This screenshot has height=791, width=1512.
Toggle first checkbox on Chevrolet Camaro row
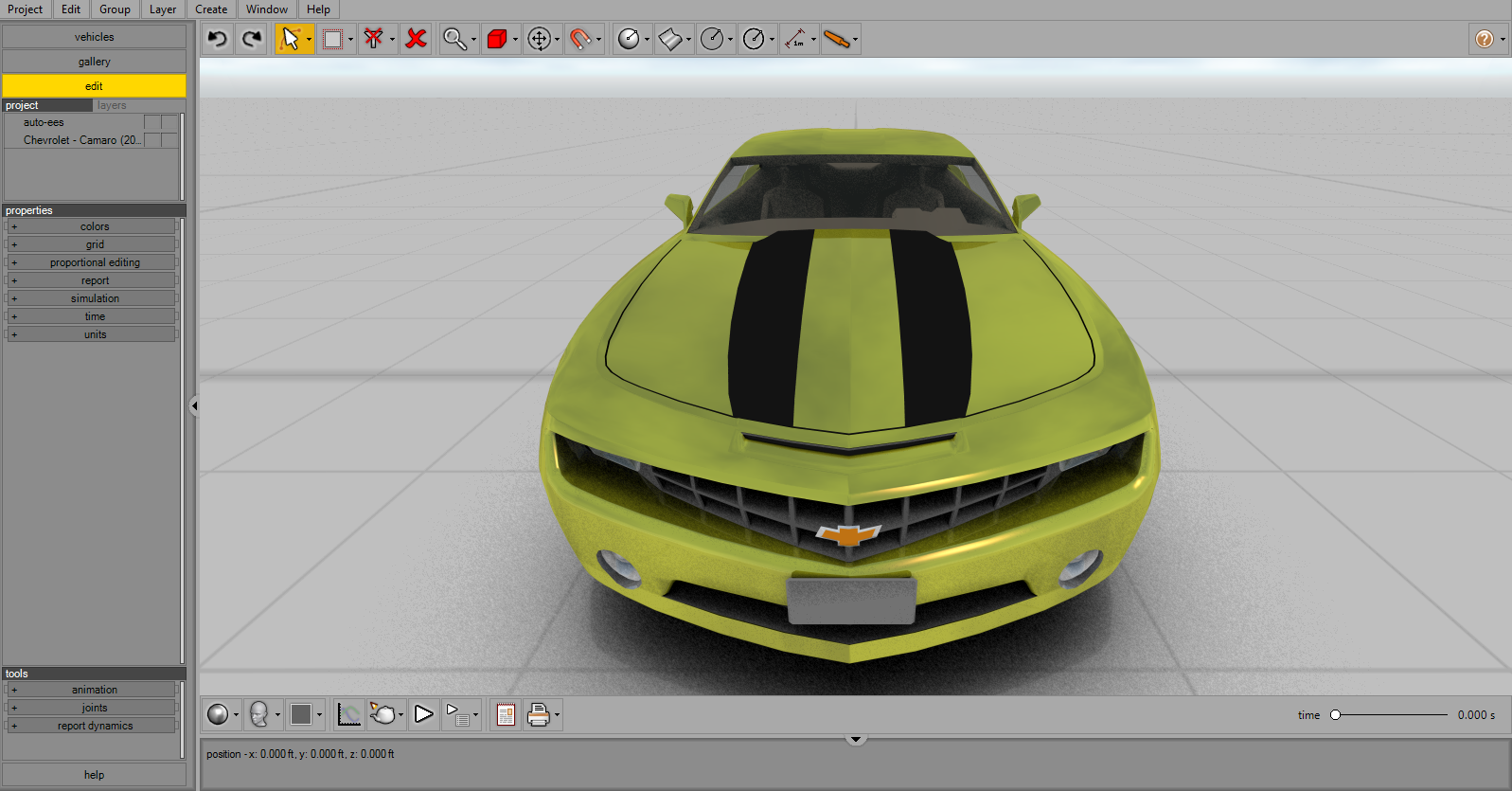click(152, 140)
